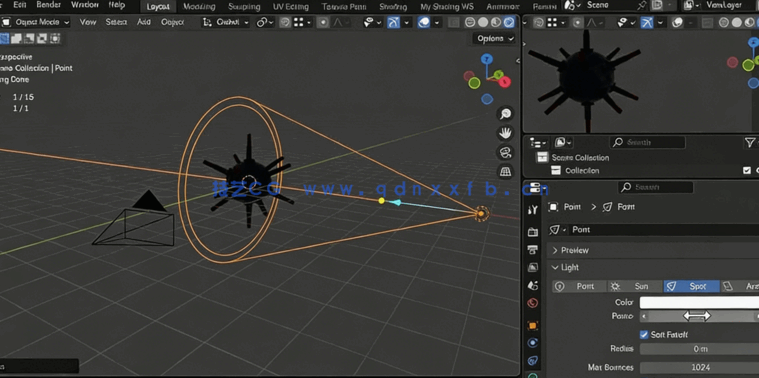Toggle the Soft Falloff checkbox
759x378 pixels.
click(644, 334)
